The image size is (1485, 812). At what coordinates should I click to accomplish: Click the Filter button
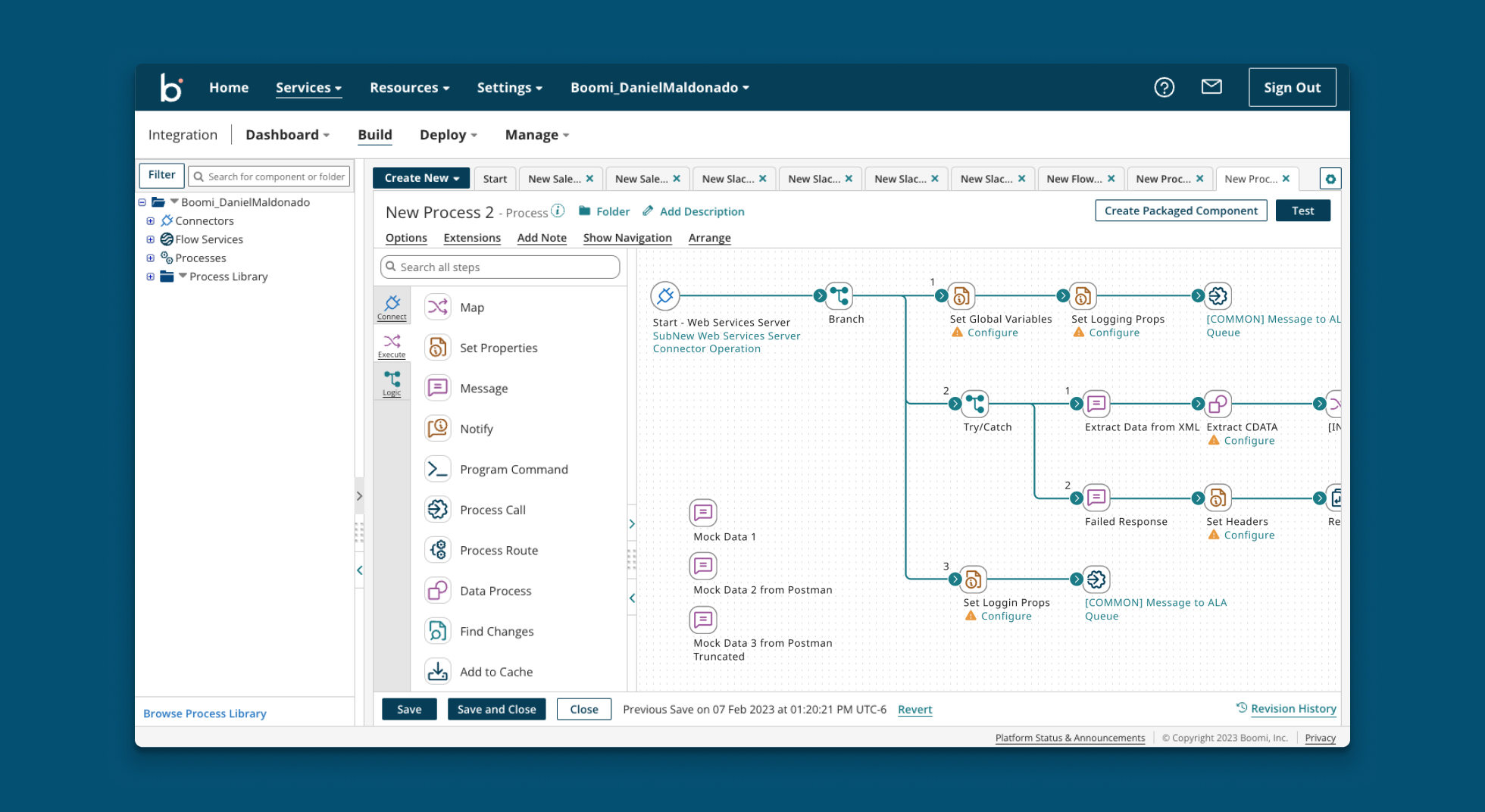[161, 175]
